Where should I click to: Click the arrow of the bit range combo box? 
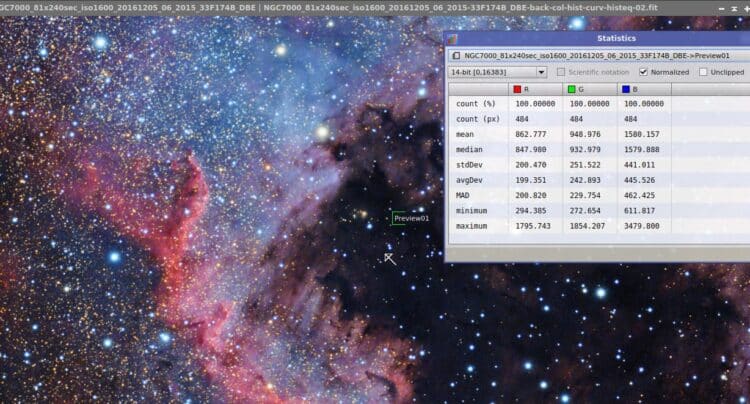click(x=541, y=72)
